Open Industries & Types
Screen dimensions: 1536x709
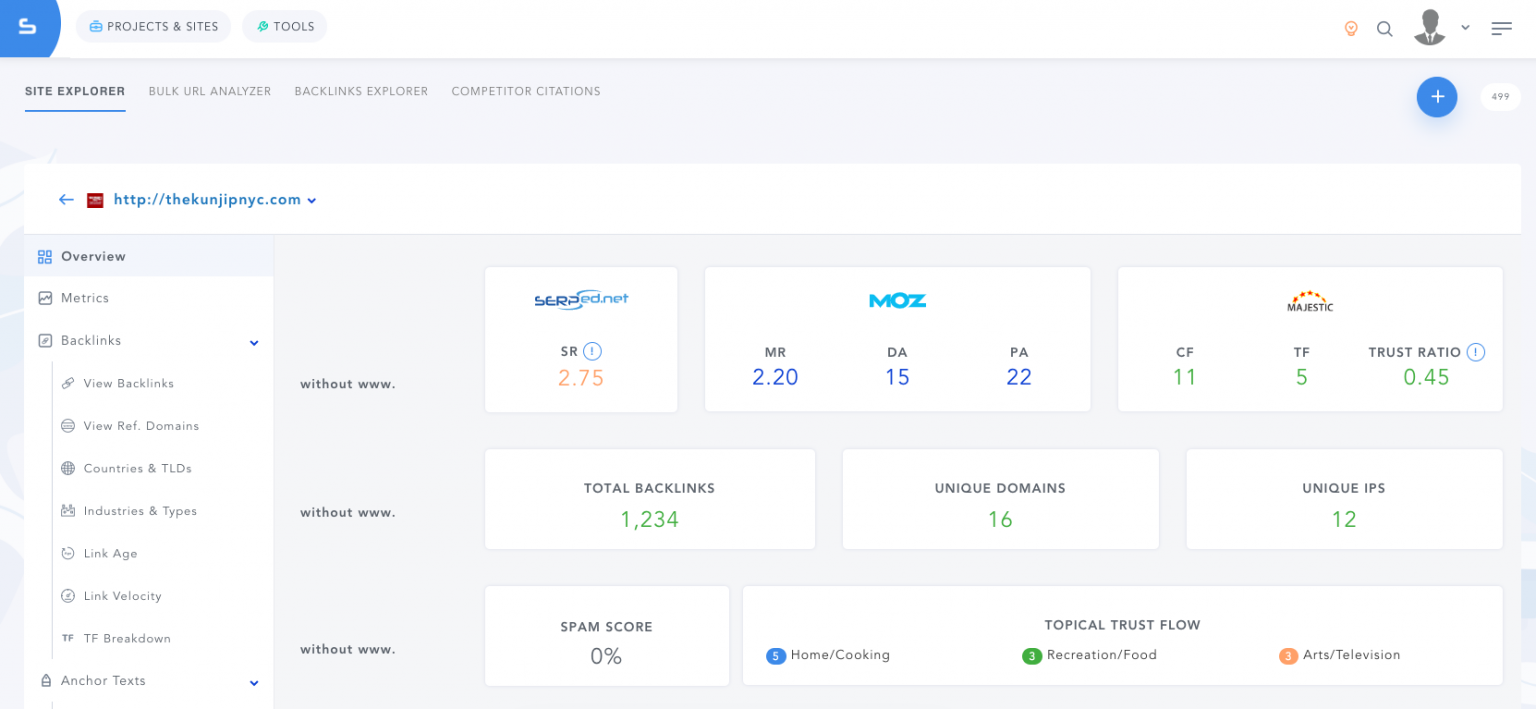[140, 511]
